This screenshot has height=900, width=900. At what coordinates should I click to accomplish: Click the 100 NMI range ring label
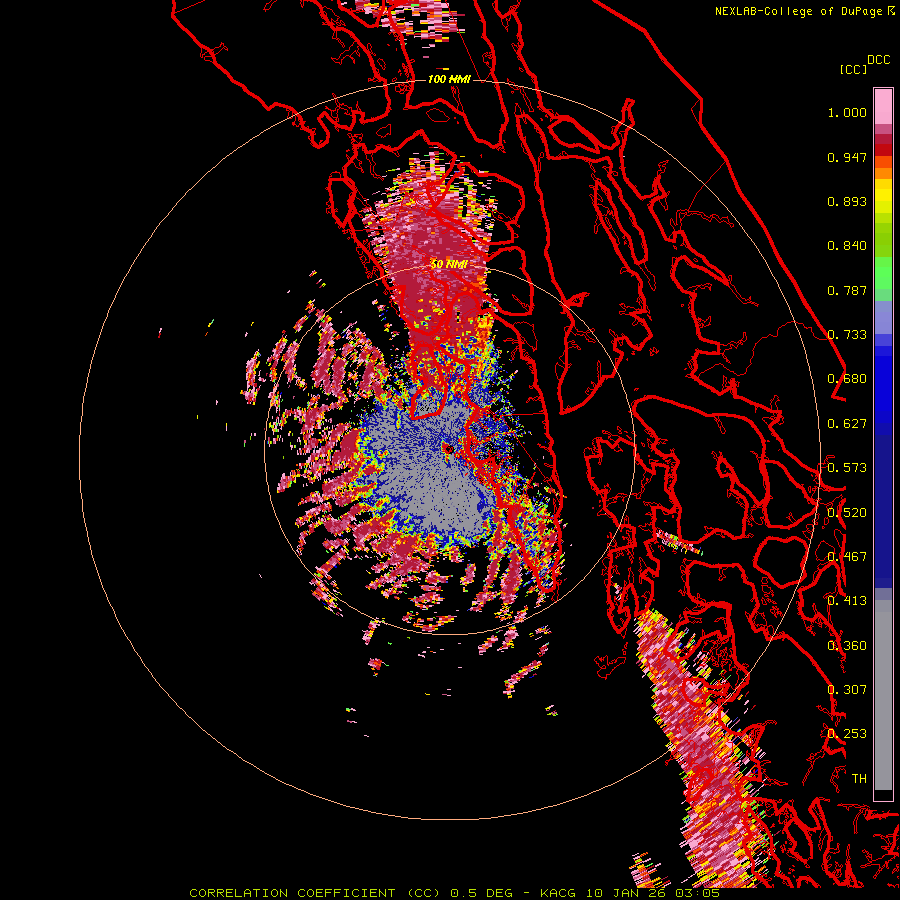pos(449,79)
